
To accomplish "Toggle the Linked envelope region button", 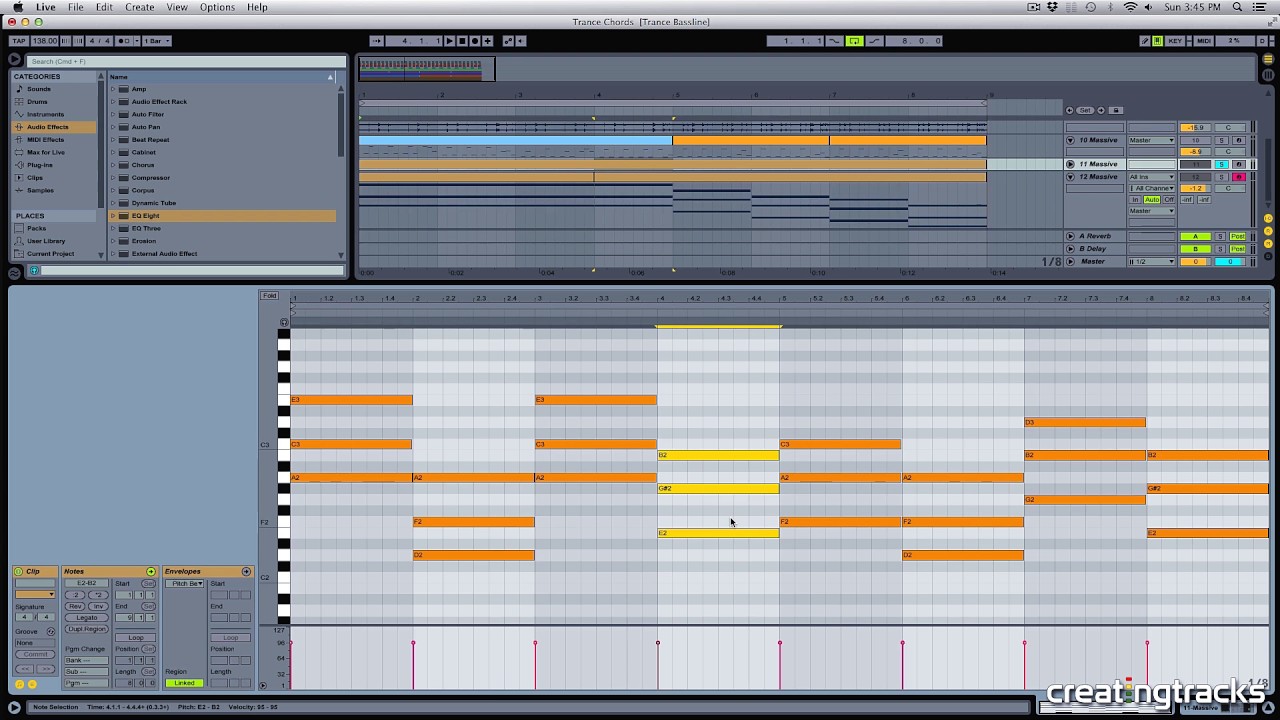I will pos(184,683).
